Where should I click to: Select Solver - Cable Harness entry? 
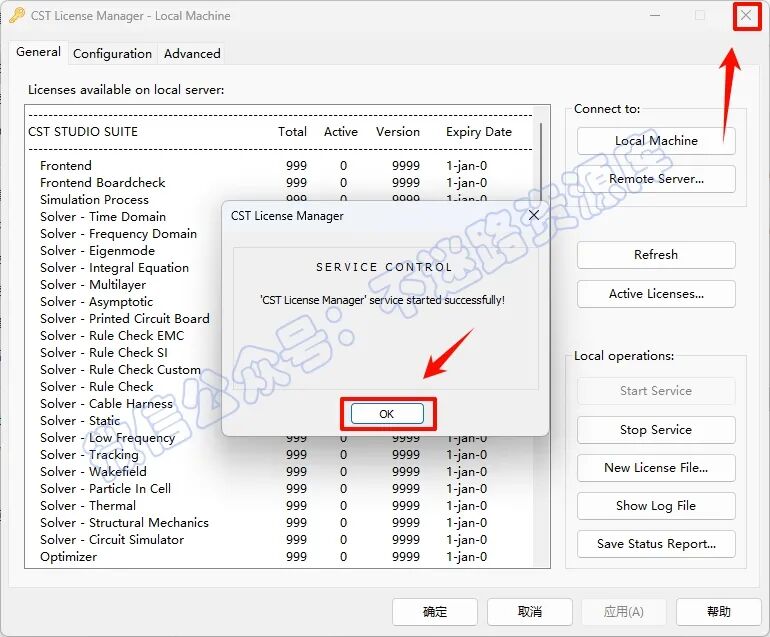pos(107,404)
